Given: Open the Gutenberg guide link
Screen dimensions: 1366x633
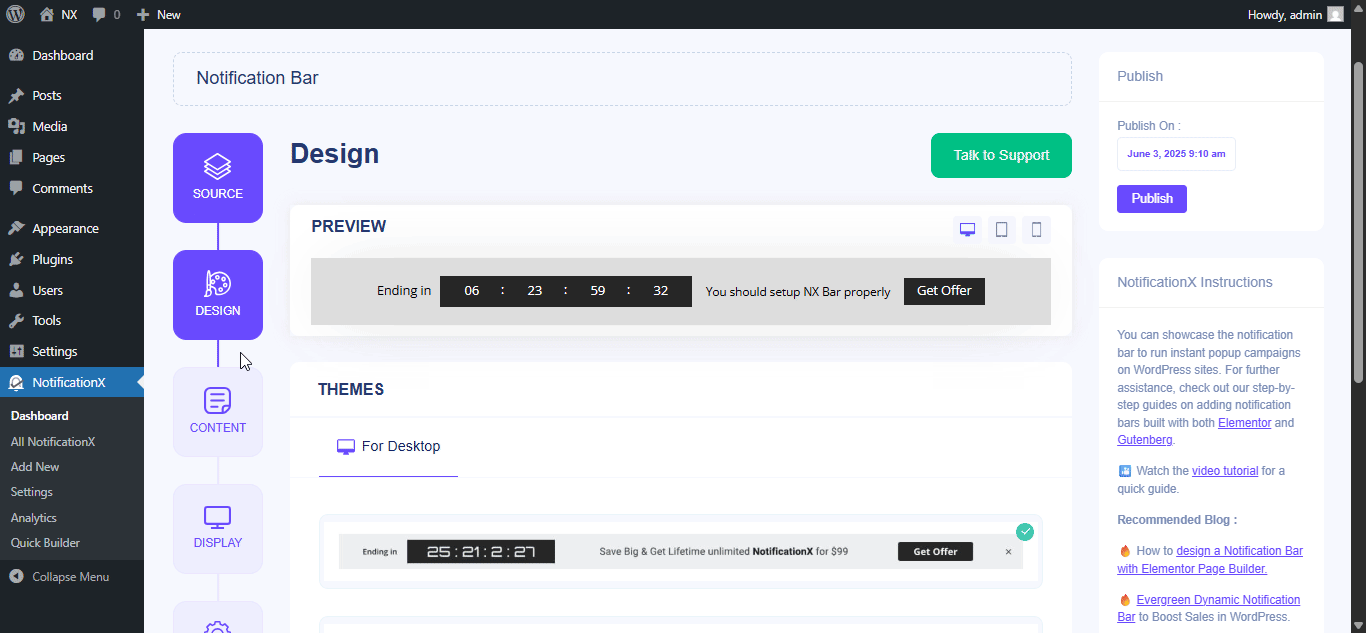Looking at the screenshot, I should (1144, 440).
